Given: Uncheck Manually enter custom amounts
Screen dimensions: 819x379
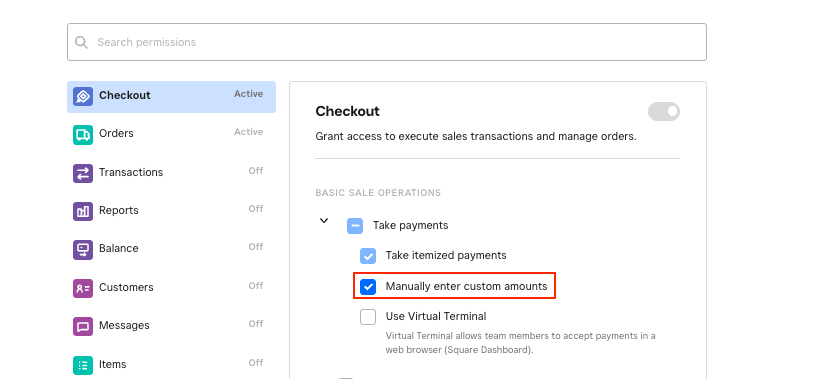Looking at the screenshot, I should (368, 286).
